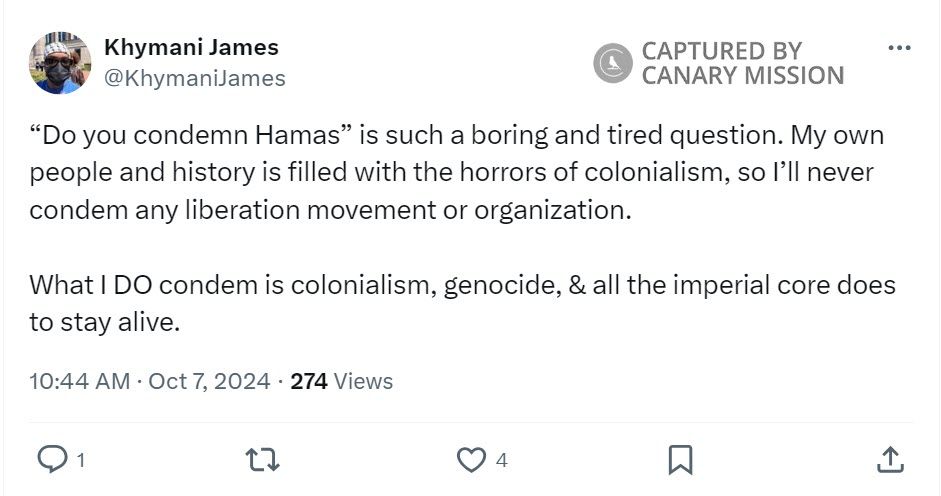Click the final line "to stay alive."
This screenshot has height=496, width=941.
103,323
